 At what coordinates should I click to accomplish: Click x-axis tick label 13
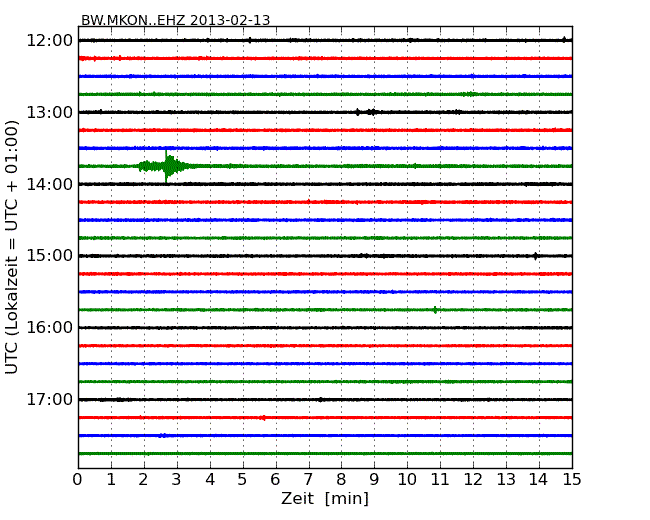coord(506,480)
